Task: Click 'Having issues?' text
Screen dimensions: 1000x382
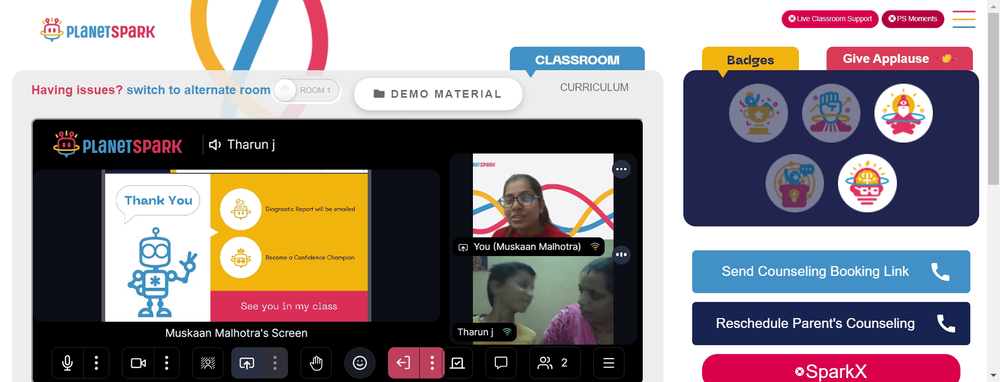Action: (x=77, y=90)
